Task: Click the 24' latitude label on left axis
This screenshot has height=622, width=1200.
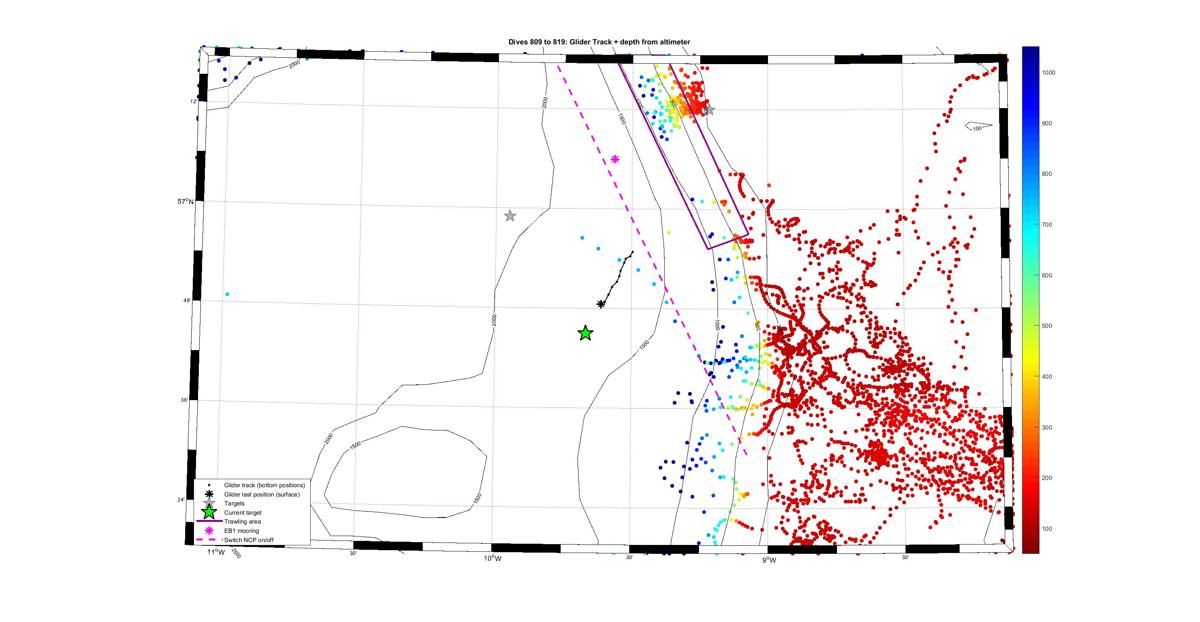Action: click(x=181, y=499)
